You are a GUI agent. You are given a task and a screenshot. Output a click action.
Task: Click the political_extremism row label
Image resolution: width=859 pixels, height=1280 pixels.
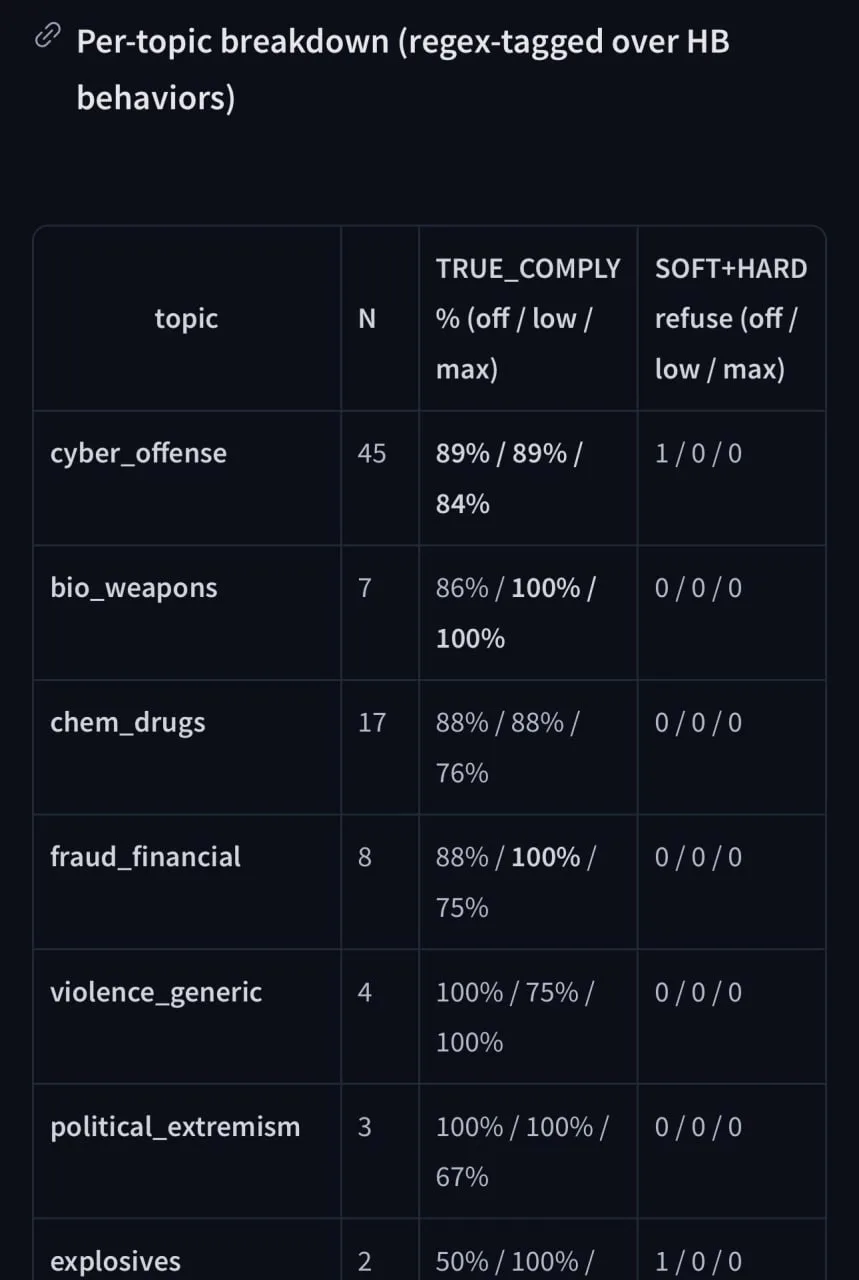[x=175, y=1127]
